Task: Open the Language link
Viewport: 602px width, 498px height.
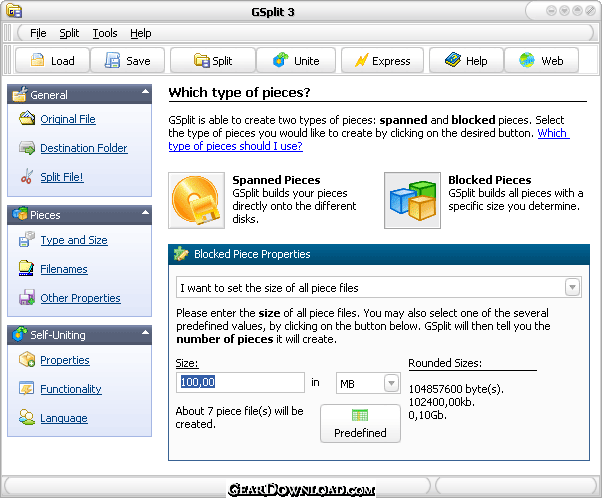Action: [64, 418]
